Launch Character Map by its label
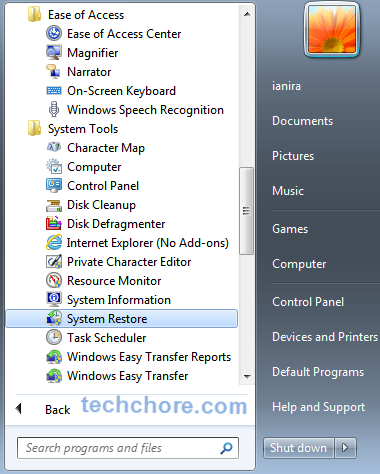 click(x=106, y=148)
